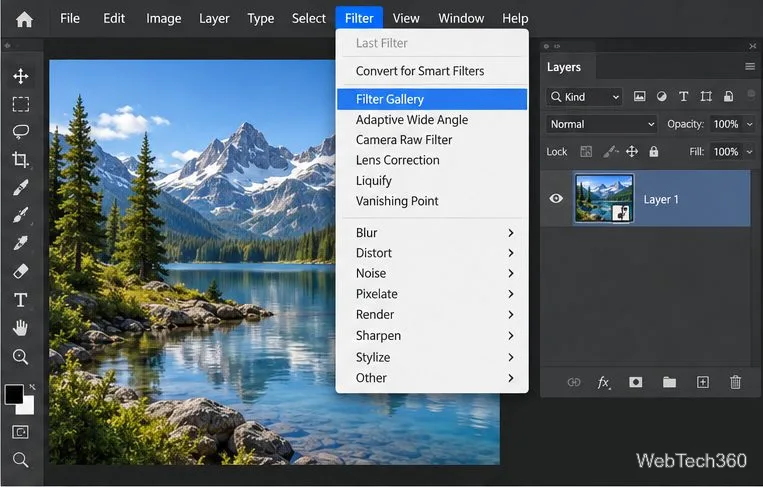Add layer style fx icon
The height and width of the screenshot is (487, 763).
click(604, 382)
